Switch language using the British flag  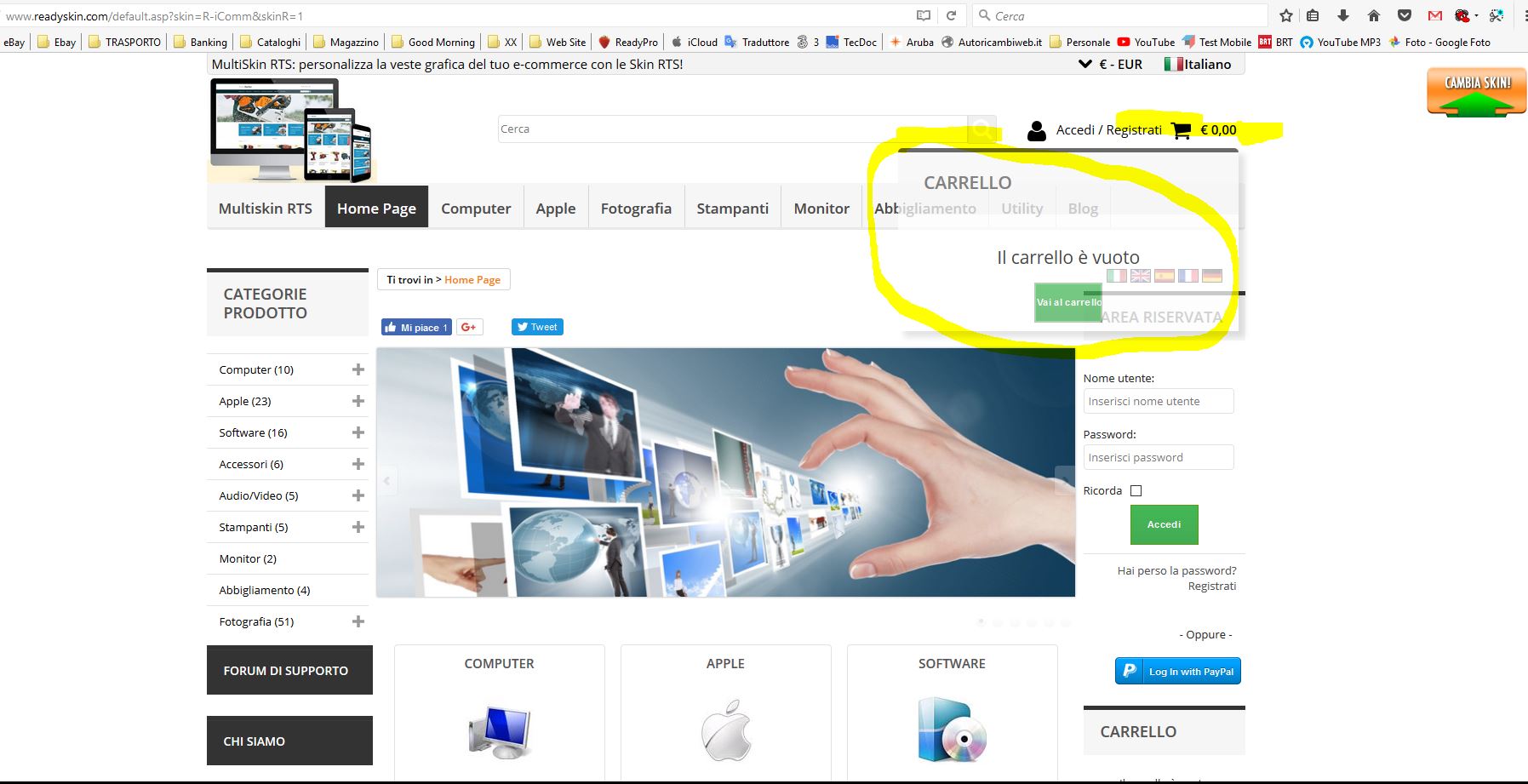1141,276
